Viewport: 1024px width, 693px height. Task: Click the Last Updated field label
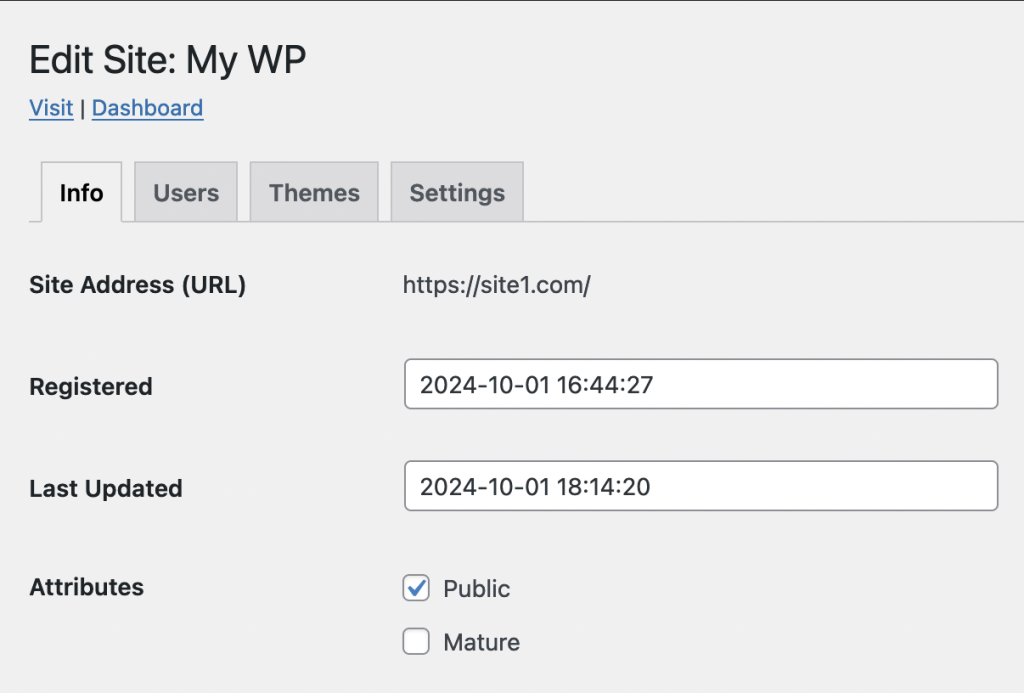point(106,489)
